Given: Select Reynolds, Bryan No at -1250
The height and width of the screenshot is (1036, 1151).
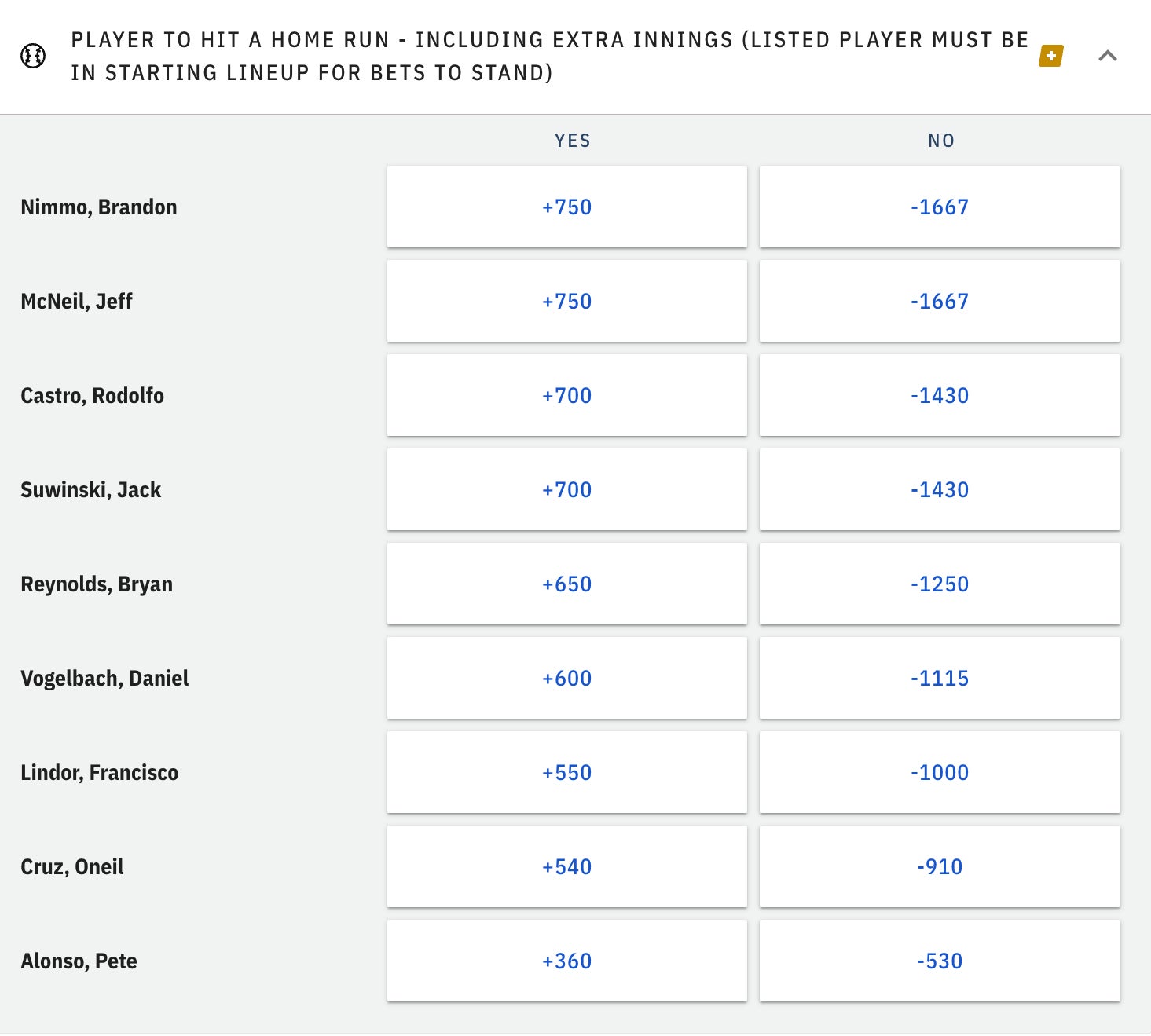Looking at the screenshot, I should coord(939,584).
